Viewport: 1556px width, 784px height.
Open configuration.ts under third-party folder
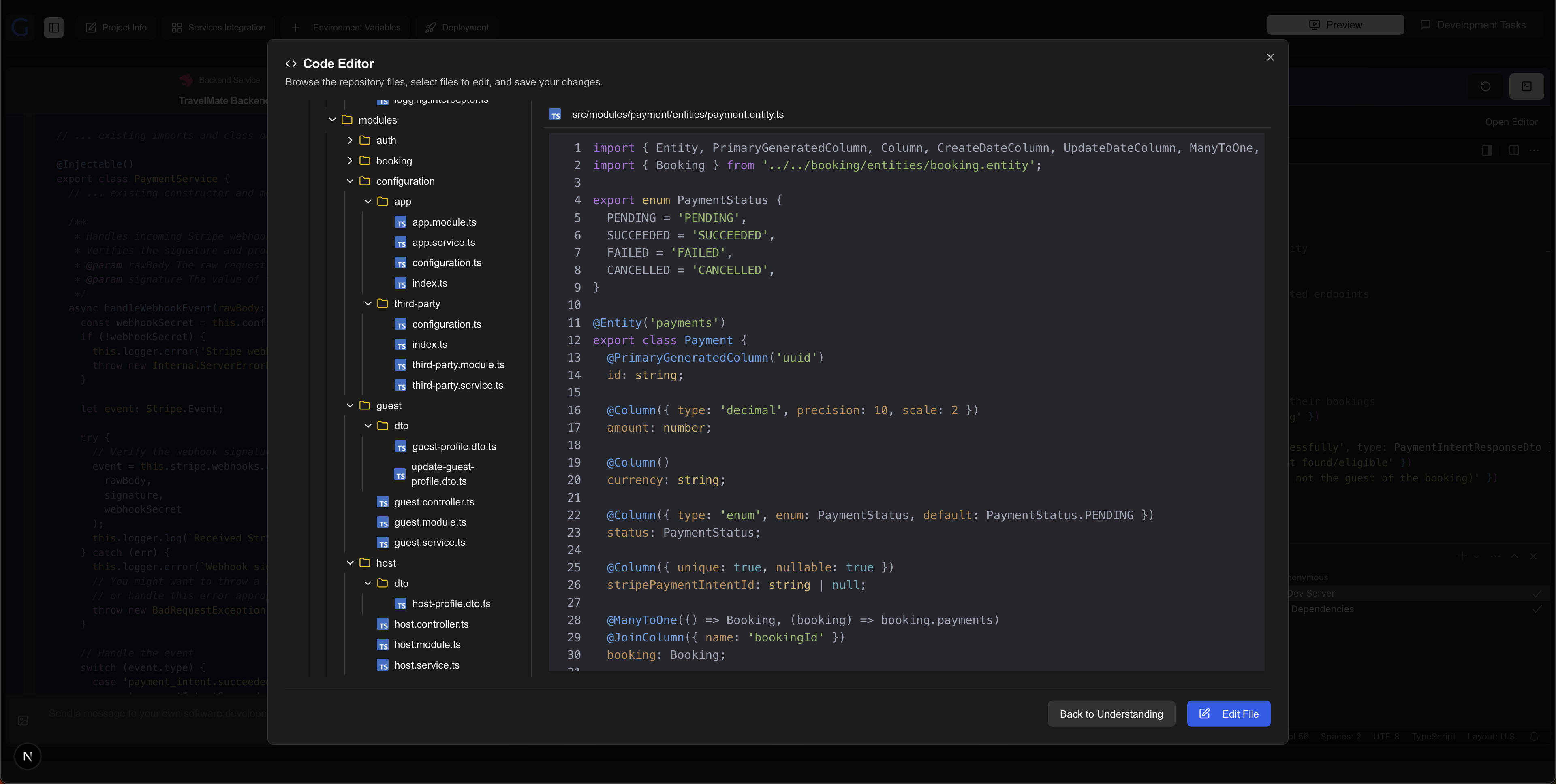(x=447, y=324)
